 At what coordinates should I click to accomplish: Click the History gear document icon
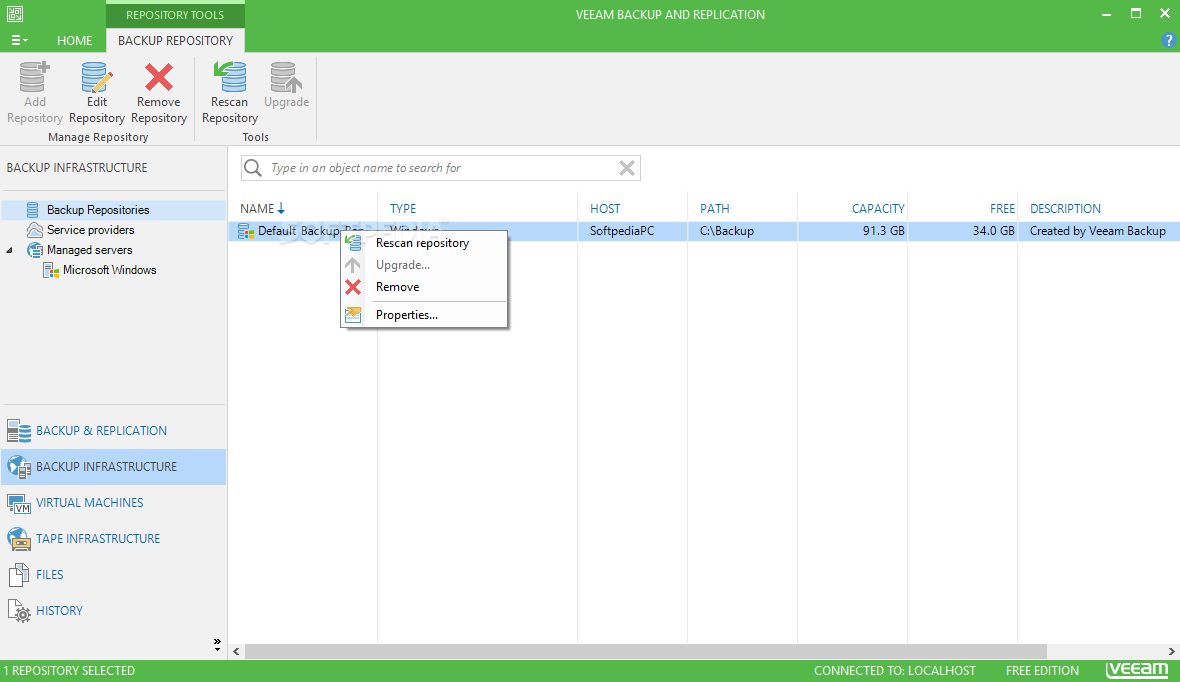point(20,611)
